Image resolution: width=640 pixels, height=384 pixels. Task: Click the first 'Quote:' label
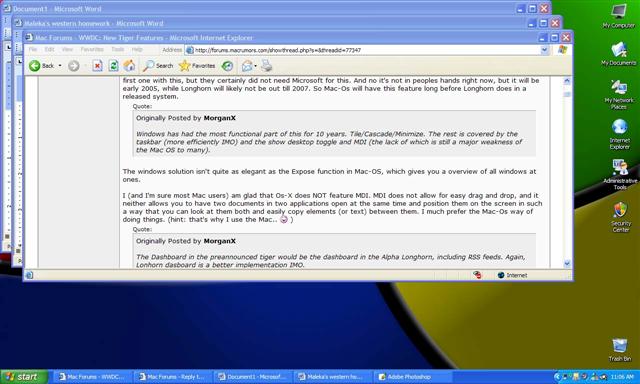tap(142, 106)
